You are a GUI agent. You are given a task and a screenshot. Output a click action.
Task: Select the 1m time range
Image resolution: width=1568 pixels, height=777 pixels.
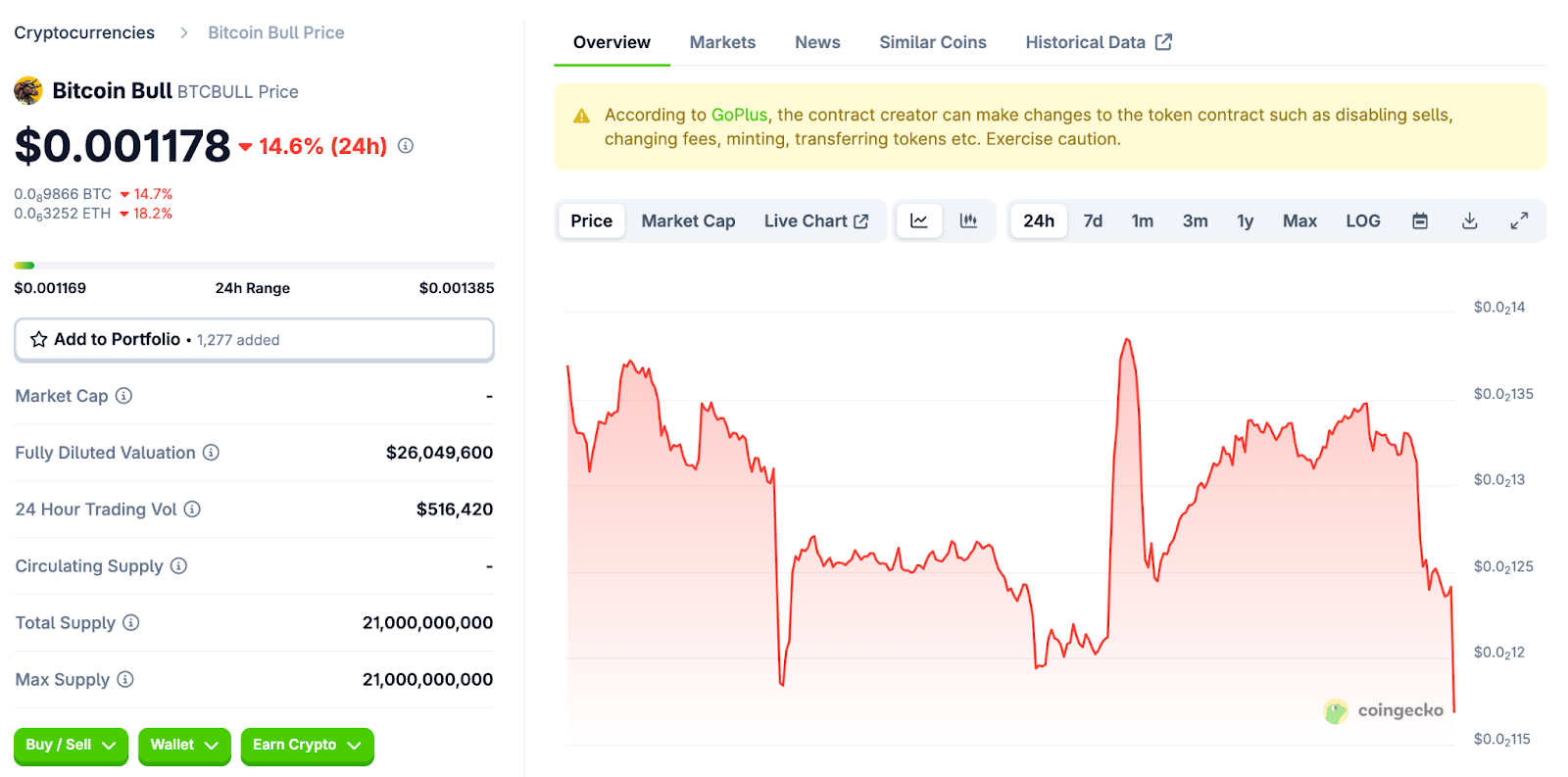tap(1143, 221)
